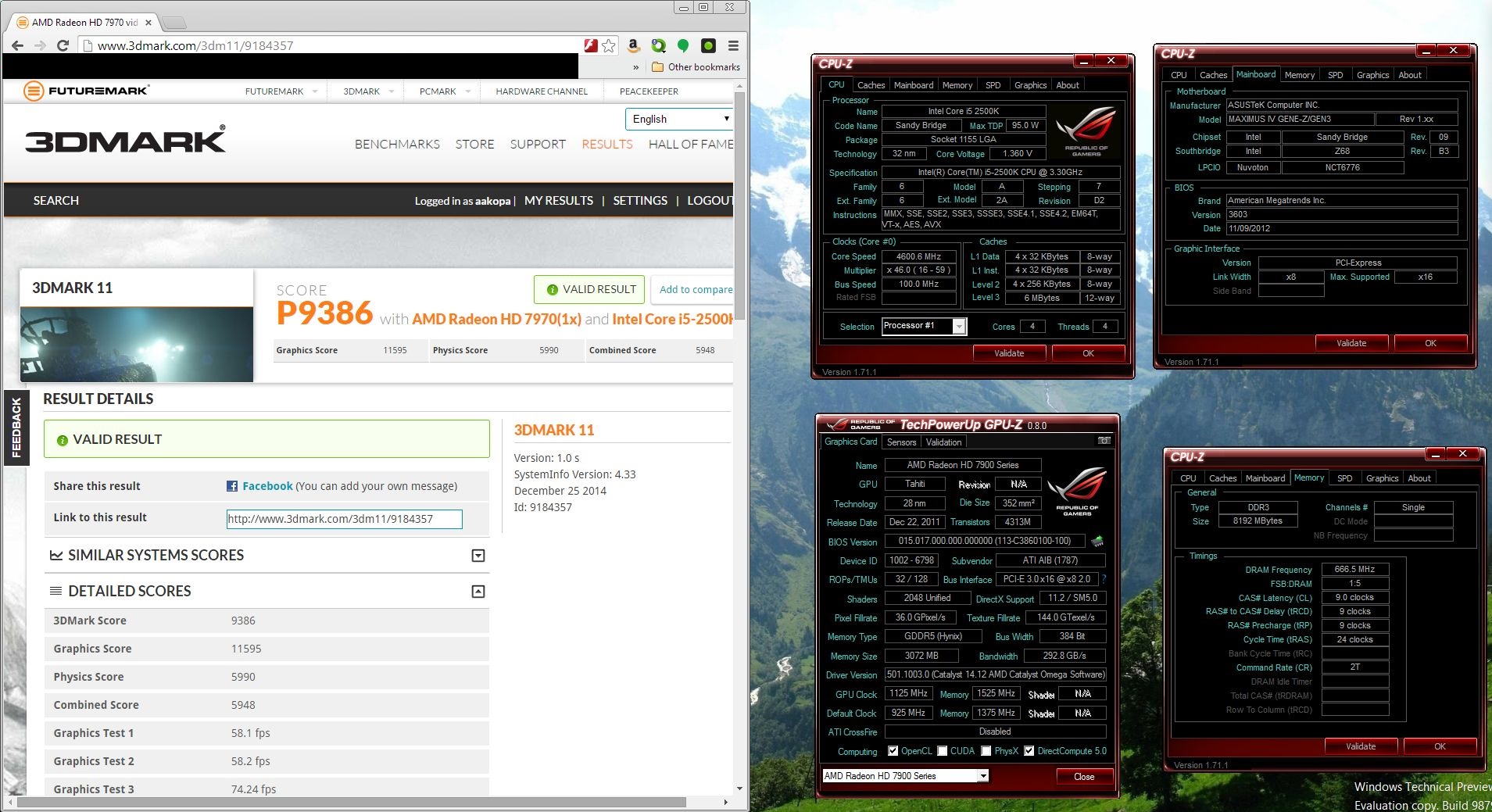Click the Detailed Scores list icon
The width and height of the screenshot is (1492, 812).
pos(56,591)
